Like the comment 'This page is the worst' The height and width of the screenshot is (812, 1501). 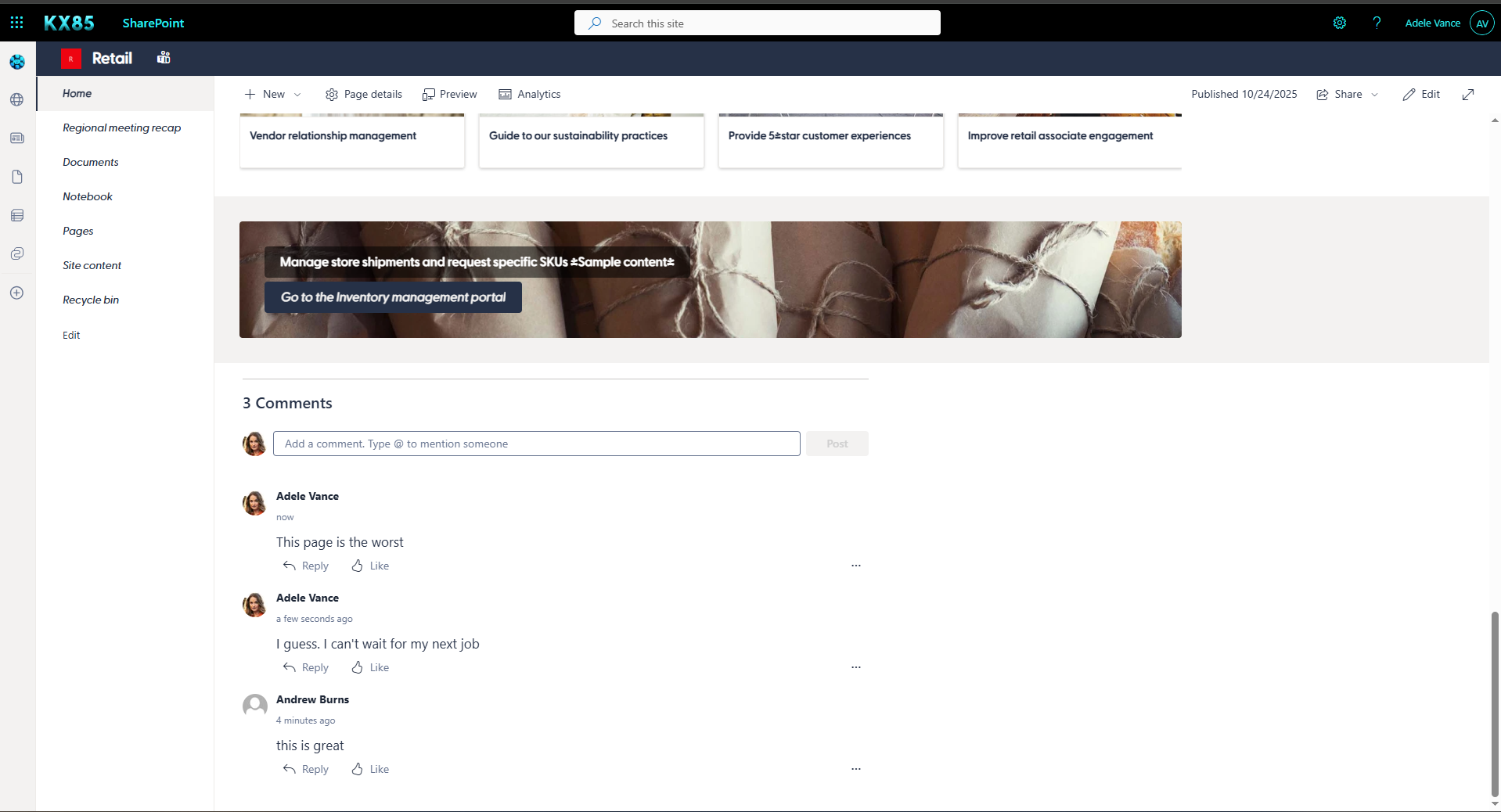pos(370,566)
